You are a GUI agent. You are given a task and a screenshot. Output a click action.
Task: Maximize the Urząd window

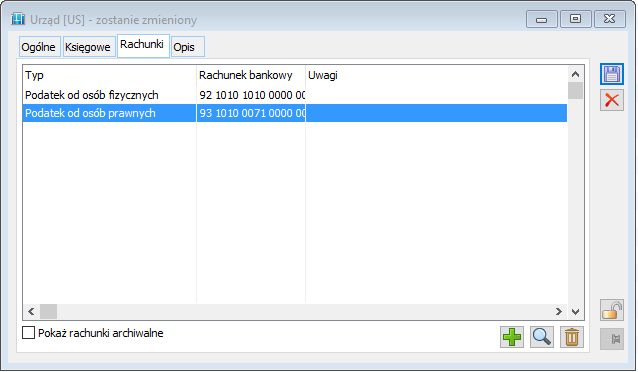click(575, 19)
